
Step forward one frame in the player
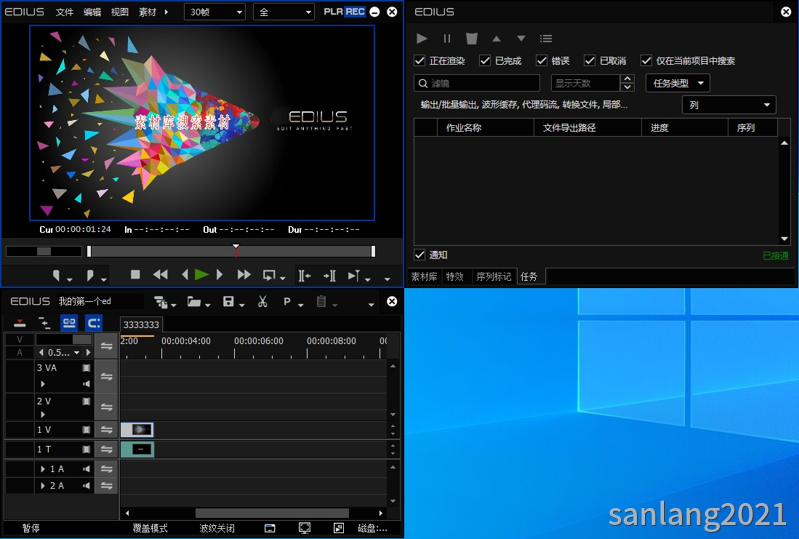tap(220, 275)
